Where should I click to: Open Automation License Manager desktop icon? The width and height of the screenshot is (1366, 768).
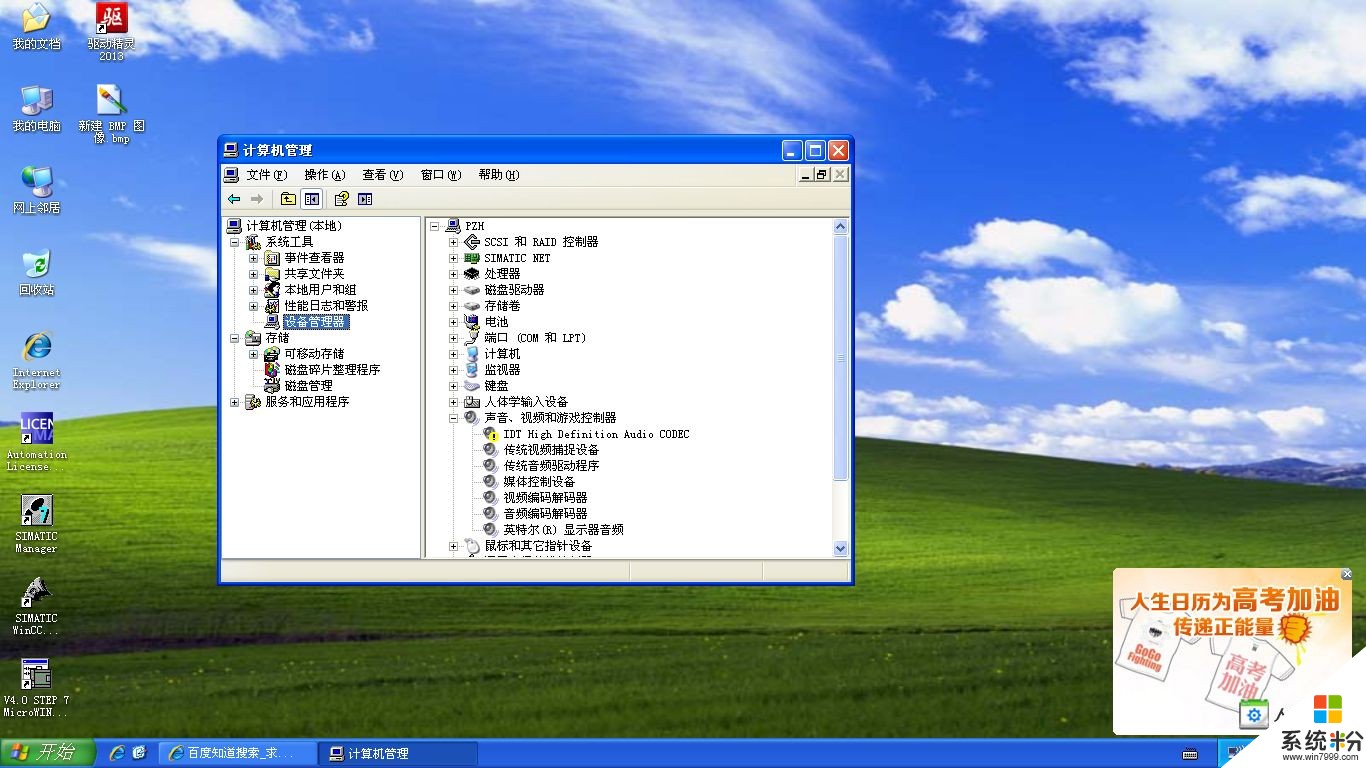pyautogui.click(x=36, y=442)
